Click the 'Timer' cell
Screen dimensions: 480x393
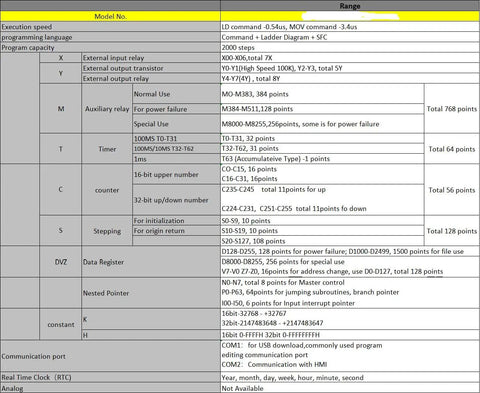pyautogui.click(x=107, y=149)
